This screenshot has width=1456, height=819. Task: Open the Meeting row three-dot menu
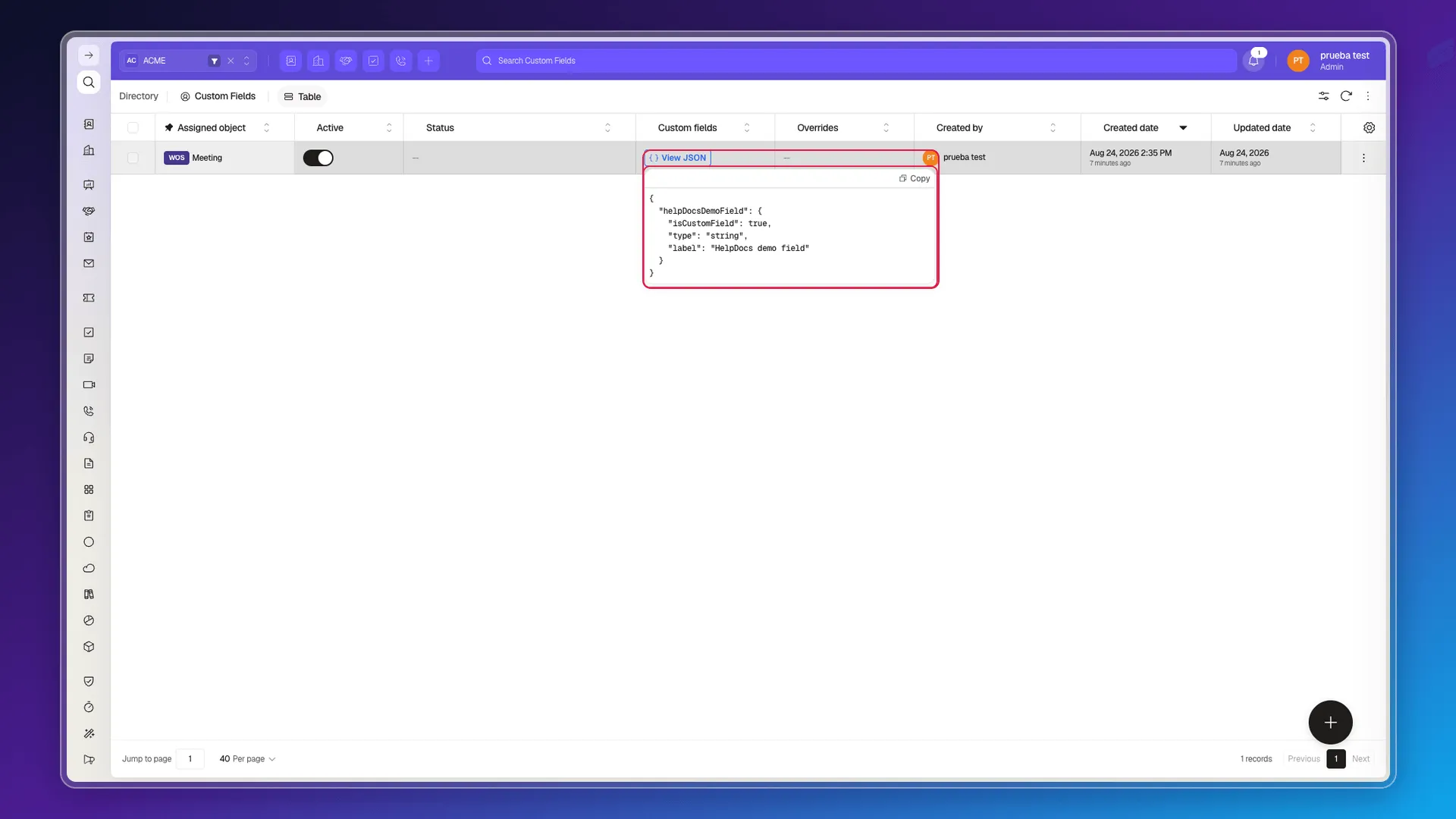point(1363,158)
